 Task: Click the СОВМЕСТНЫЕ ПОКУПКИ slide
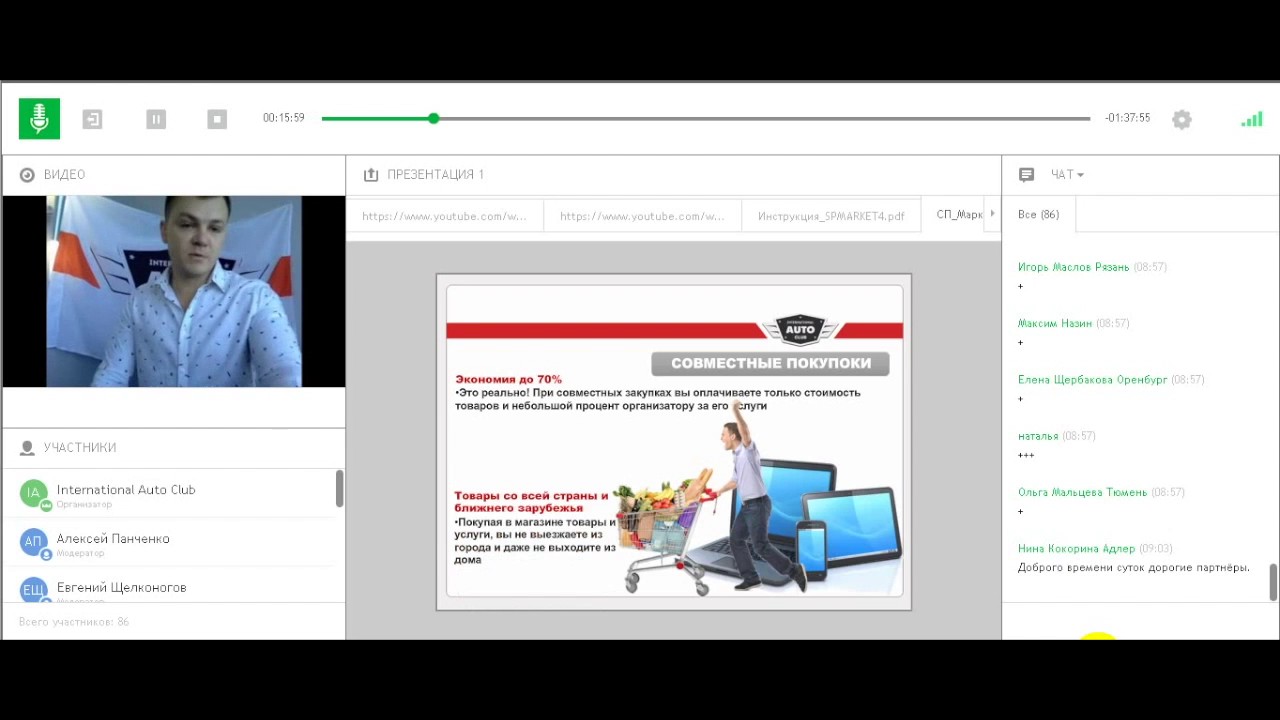click(674, 441)
